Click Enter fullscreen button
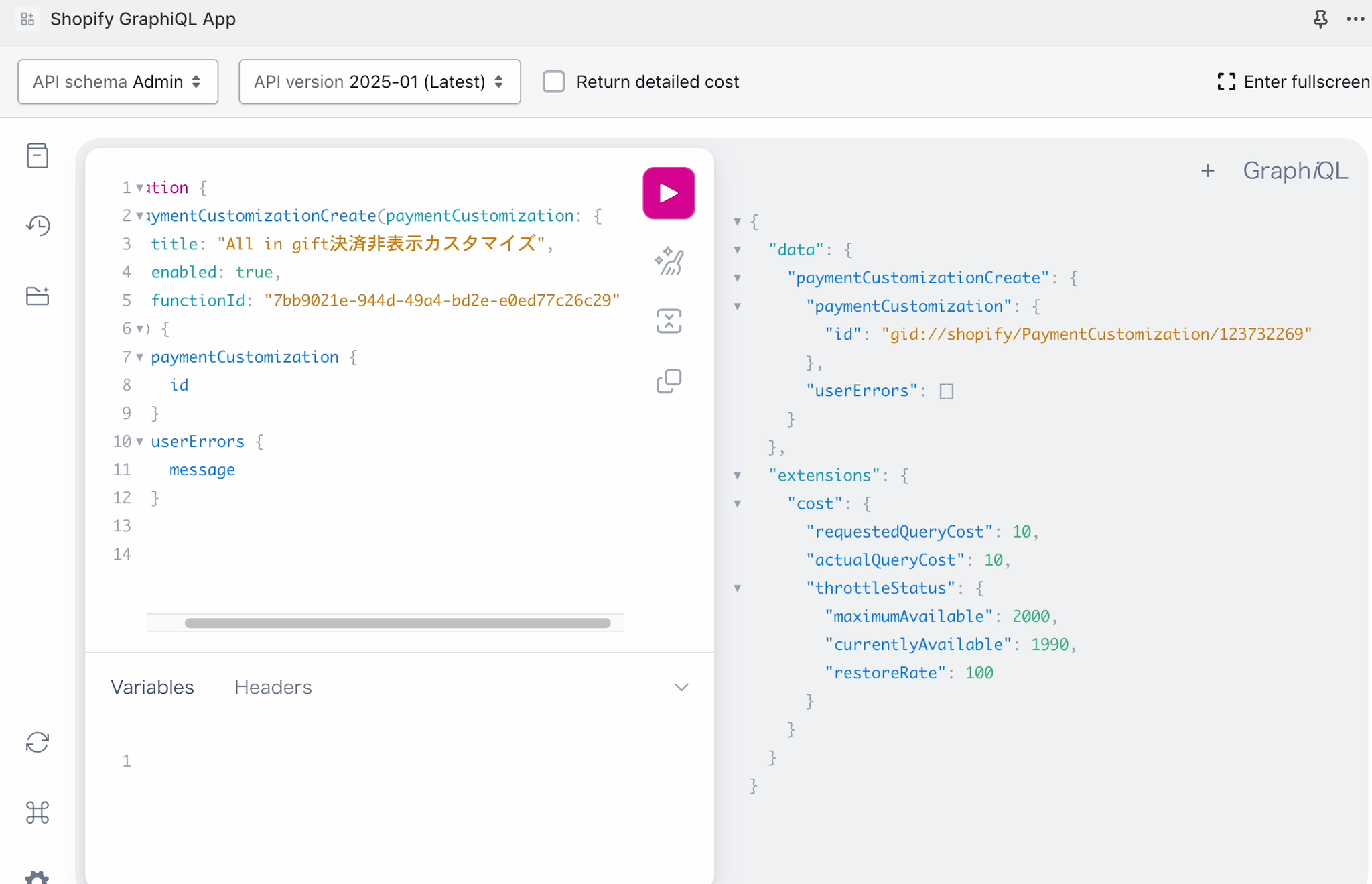 1292,82
